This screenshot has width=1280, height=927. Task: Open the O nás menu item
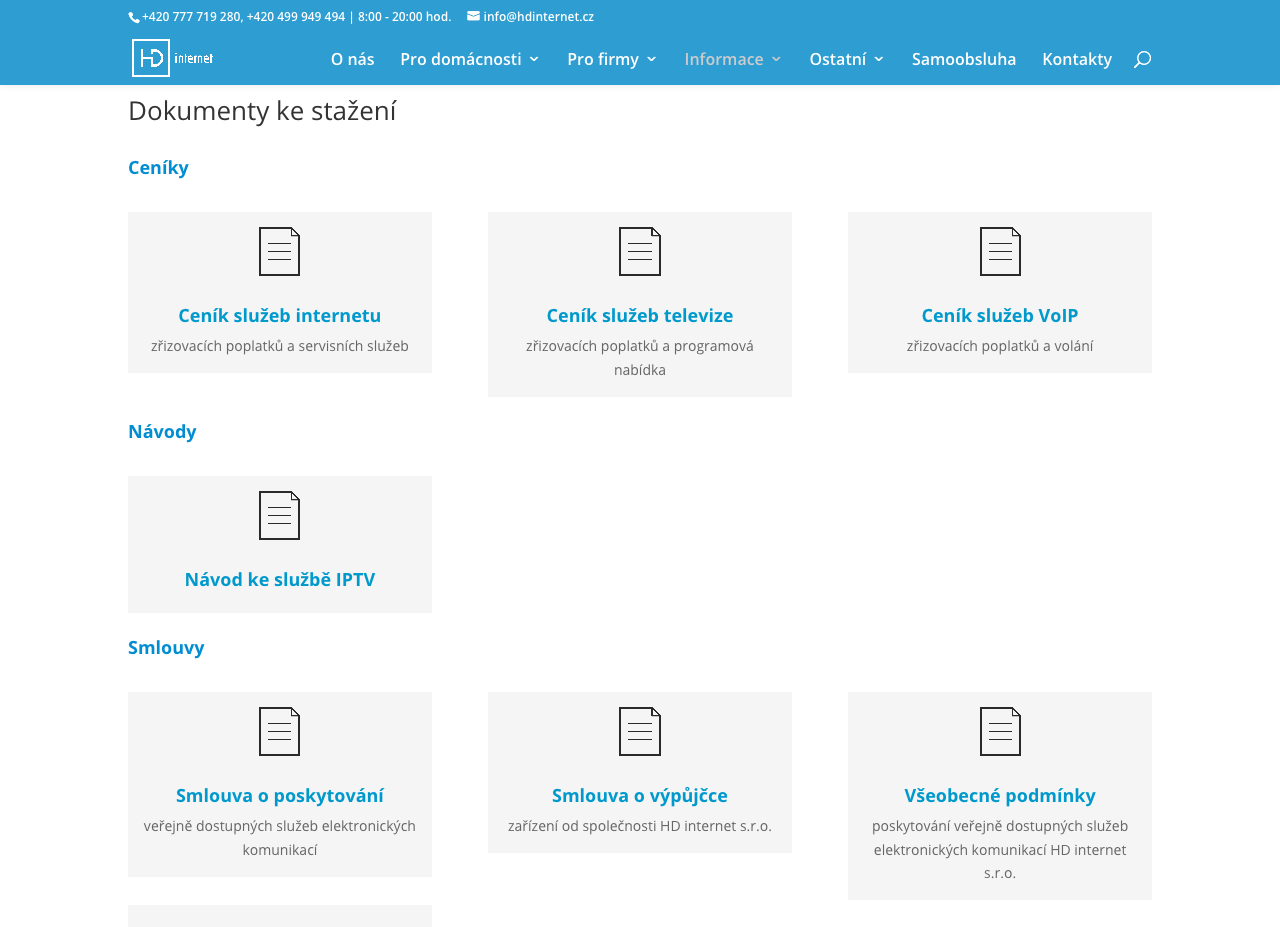(x=352, y=59)
